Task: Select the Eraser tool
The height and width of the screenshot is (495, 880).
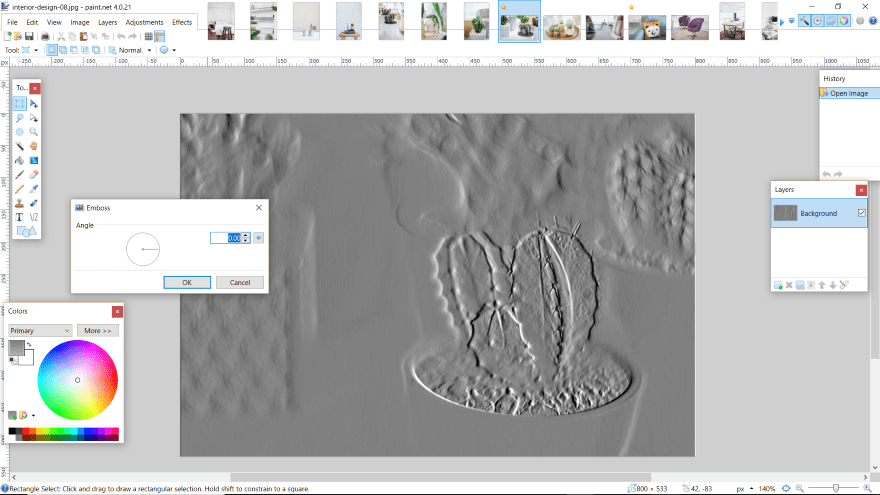Action: point(34,174)
